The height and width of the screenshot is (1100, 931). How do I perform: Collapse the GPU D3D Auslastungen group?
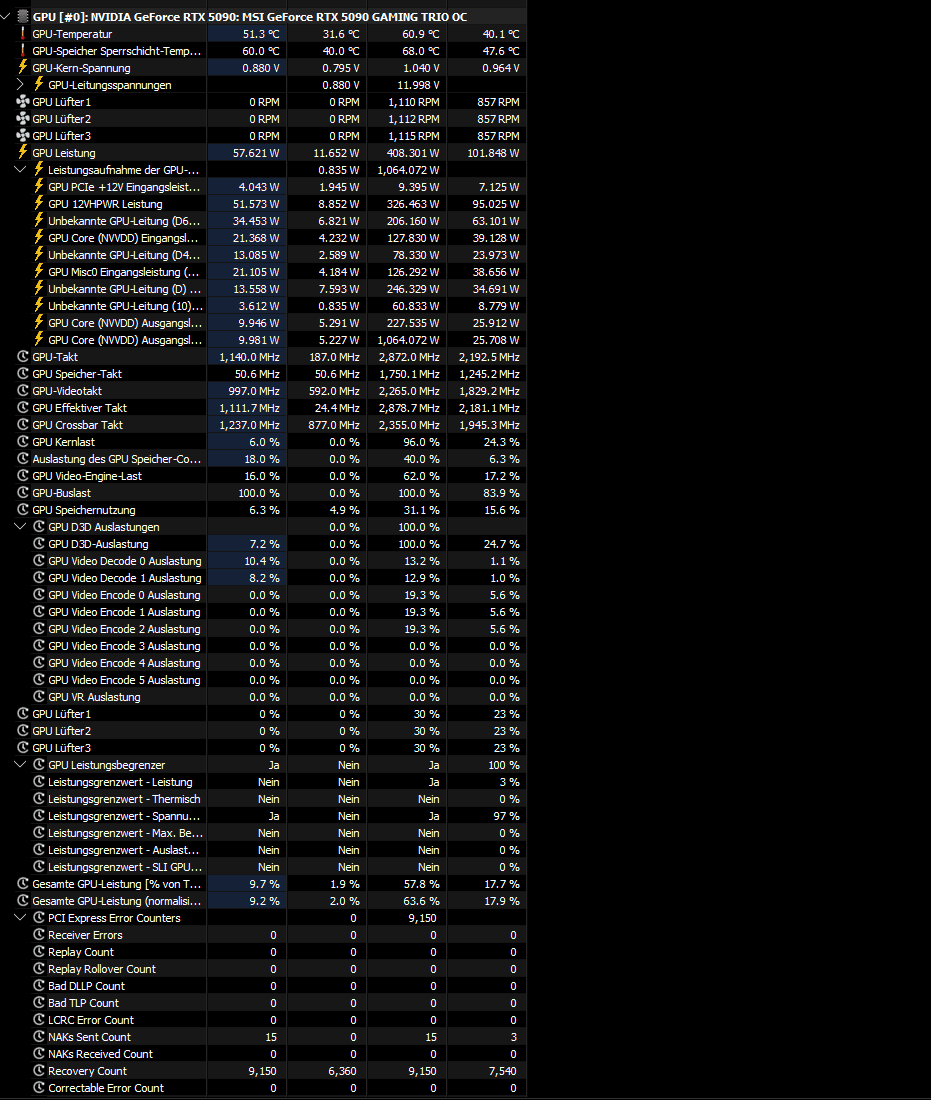[x=20, y=527]
